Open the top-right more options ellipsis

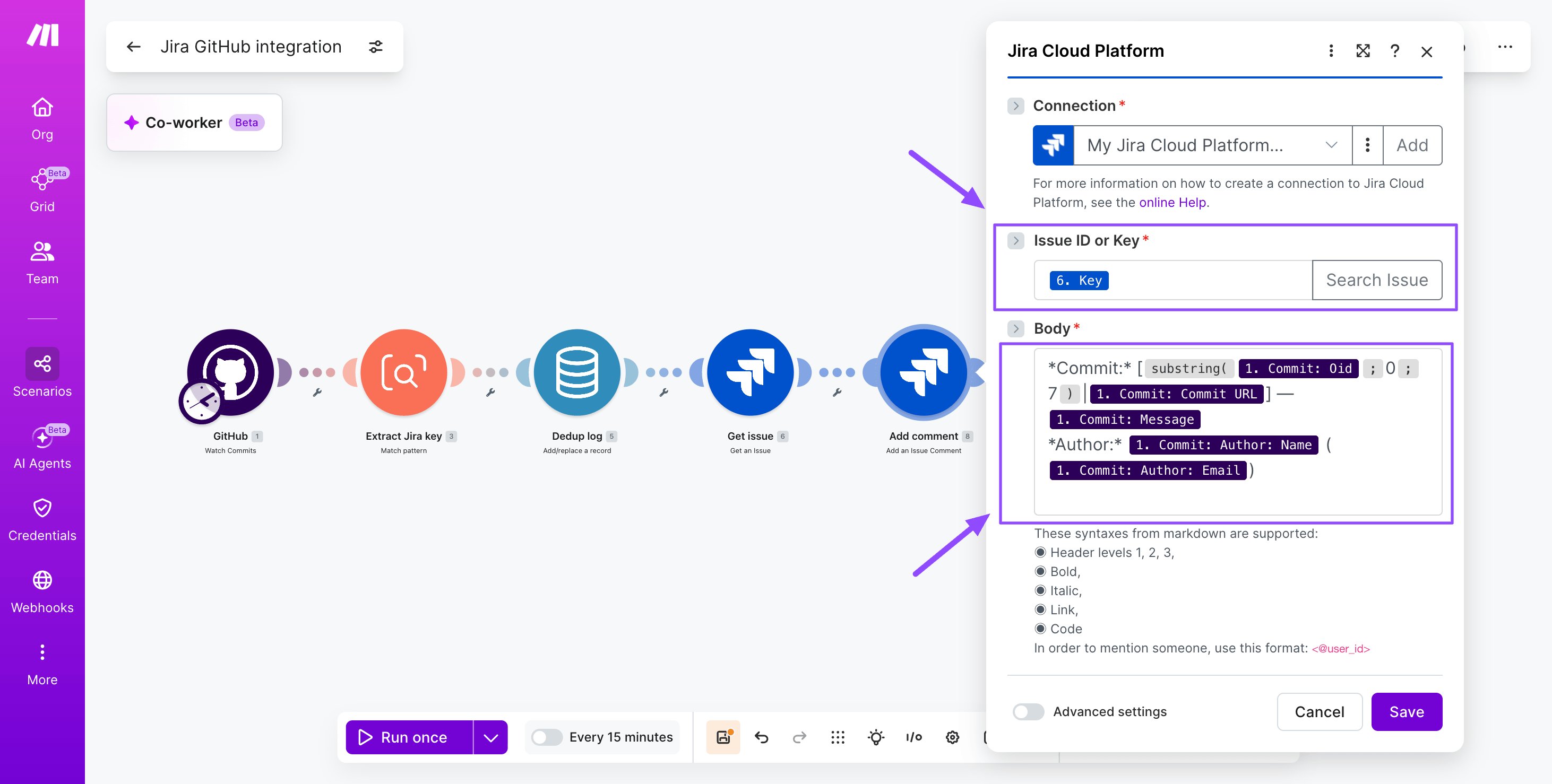click(1505, 46)
